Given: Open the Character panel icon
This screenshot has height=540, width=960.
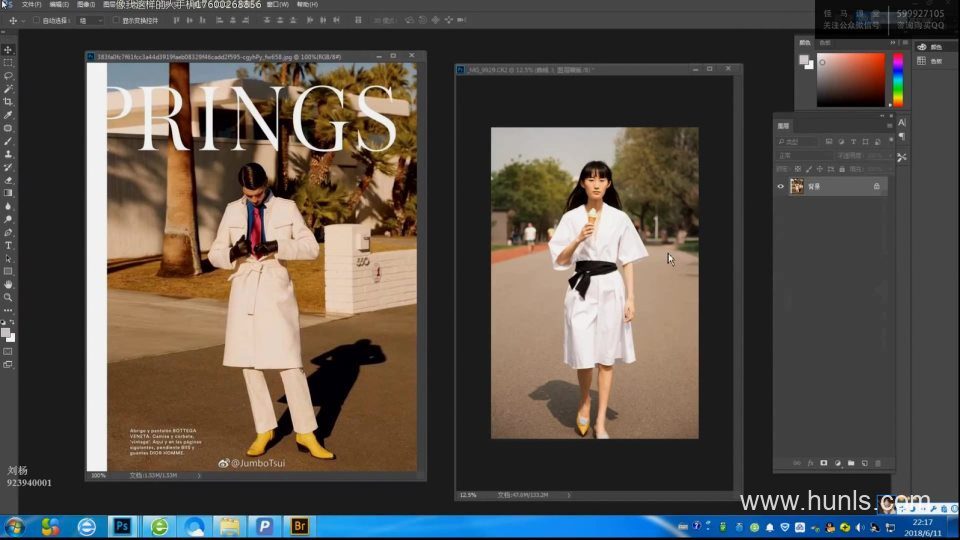Looking at the screenshot, I should [902, 123].
